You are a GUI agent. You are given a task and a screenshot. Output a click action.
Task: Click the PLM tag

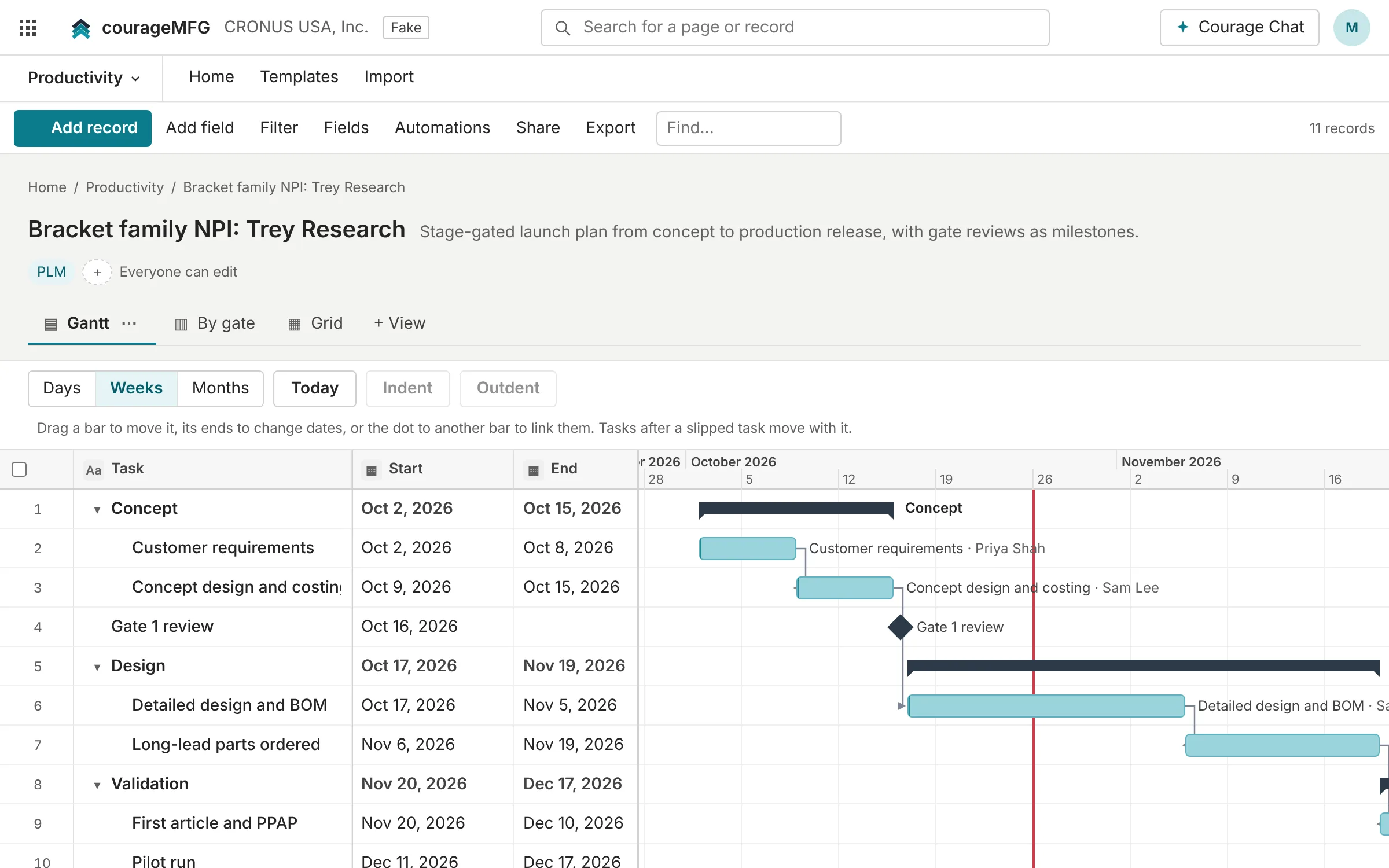pos(52,272)
